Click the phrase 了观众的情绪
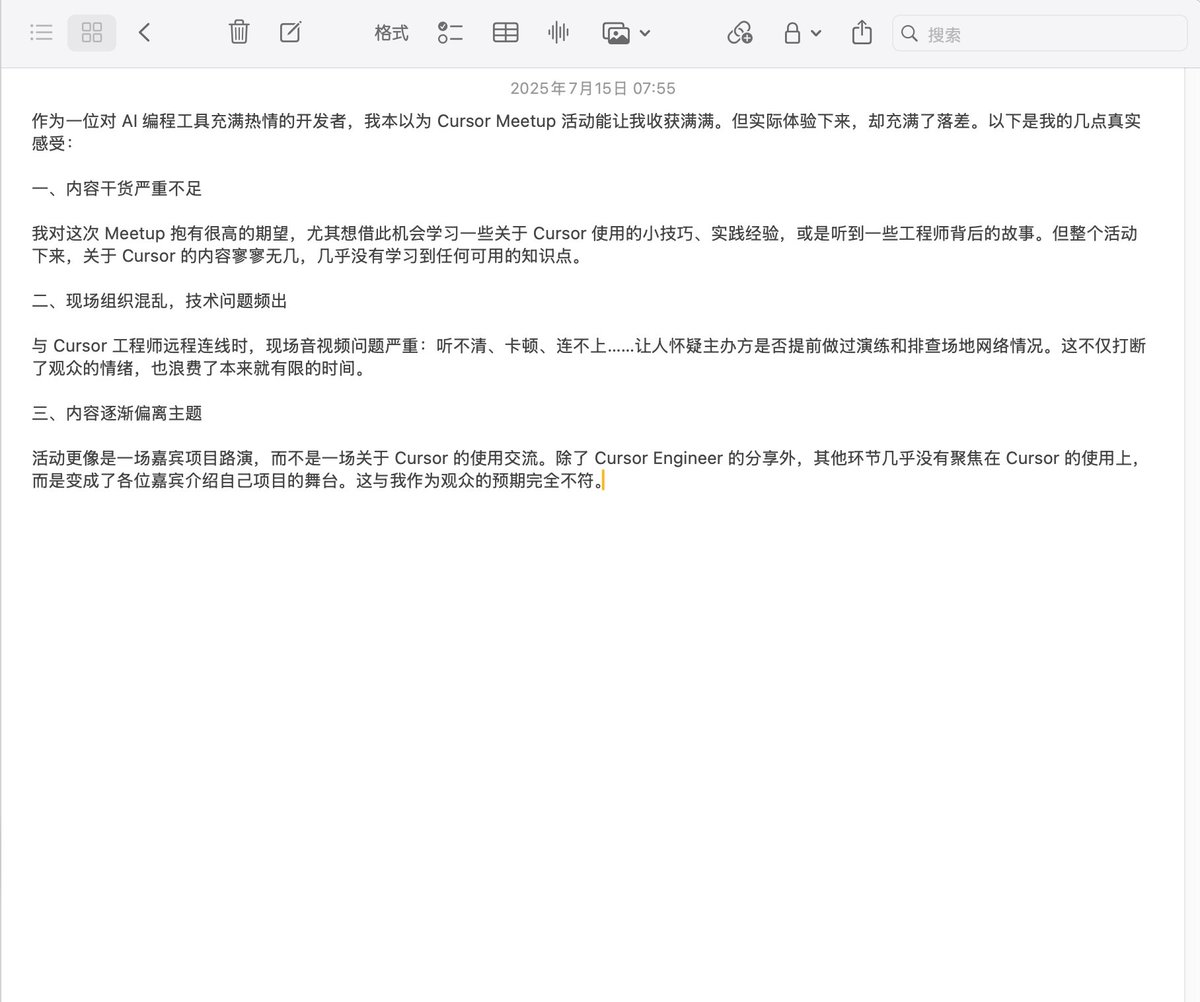 pyautogui.click(x=85, y=368)
